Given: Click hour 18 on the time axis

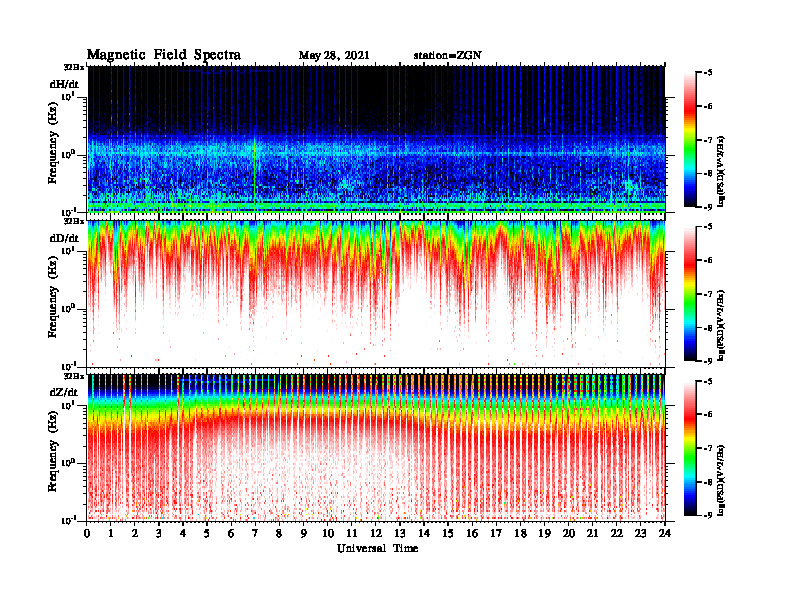Looking at the screenshot, I should [520, 534].
